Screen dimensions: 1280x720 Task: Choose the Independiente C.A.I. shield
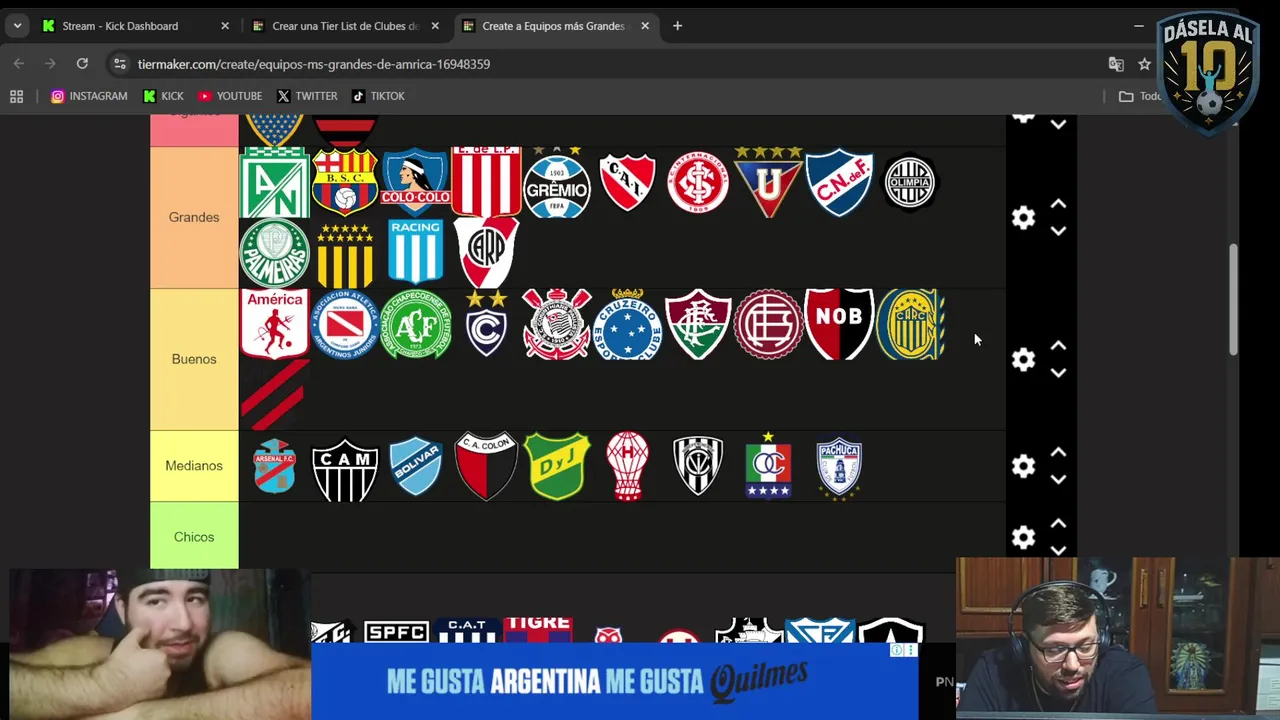click(627, 182)
